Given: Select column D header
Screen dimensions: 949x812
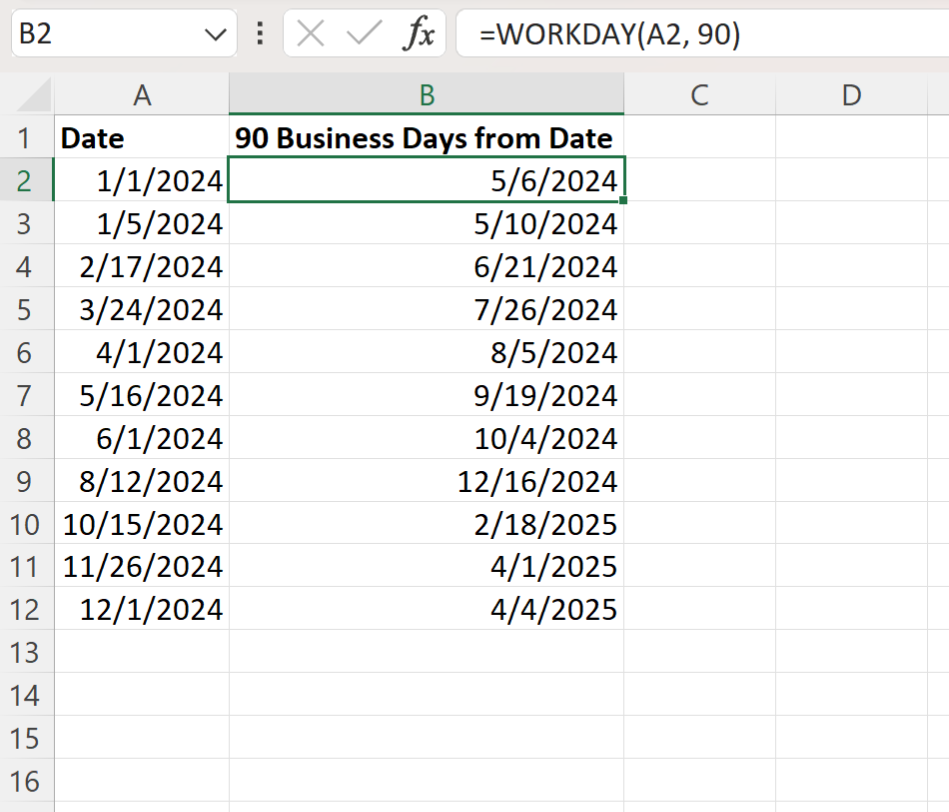Looking at the screenshot, I should (x=851, y=95).
